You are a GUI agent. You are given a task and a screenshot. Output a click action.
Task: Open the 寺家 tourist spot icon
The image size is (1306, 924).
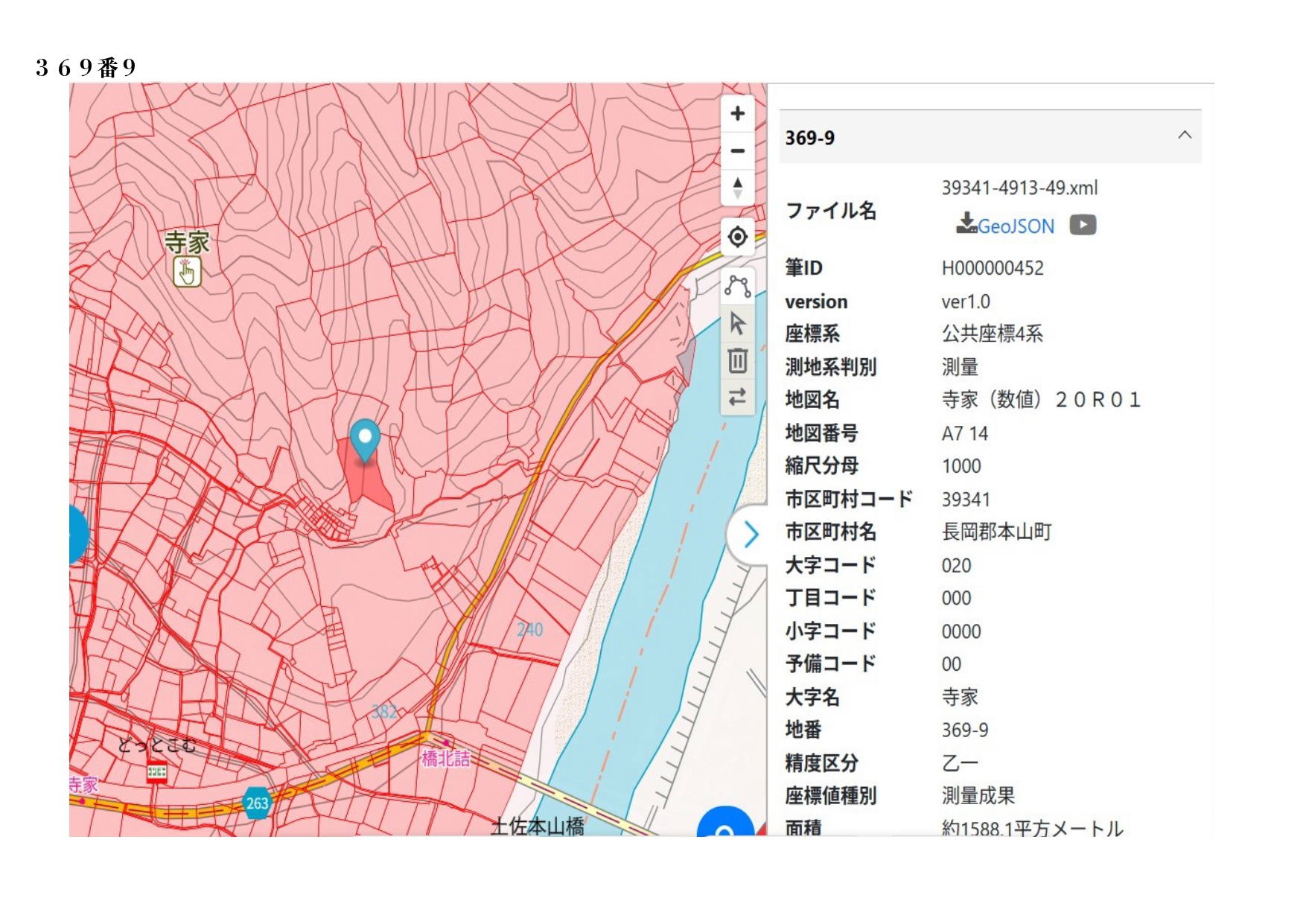point(187,272)
